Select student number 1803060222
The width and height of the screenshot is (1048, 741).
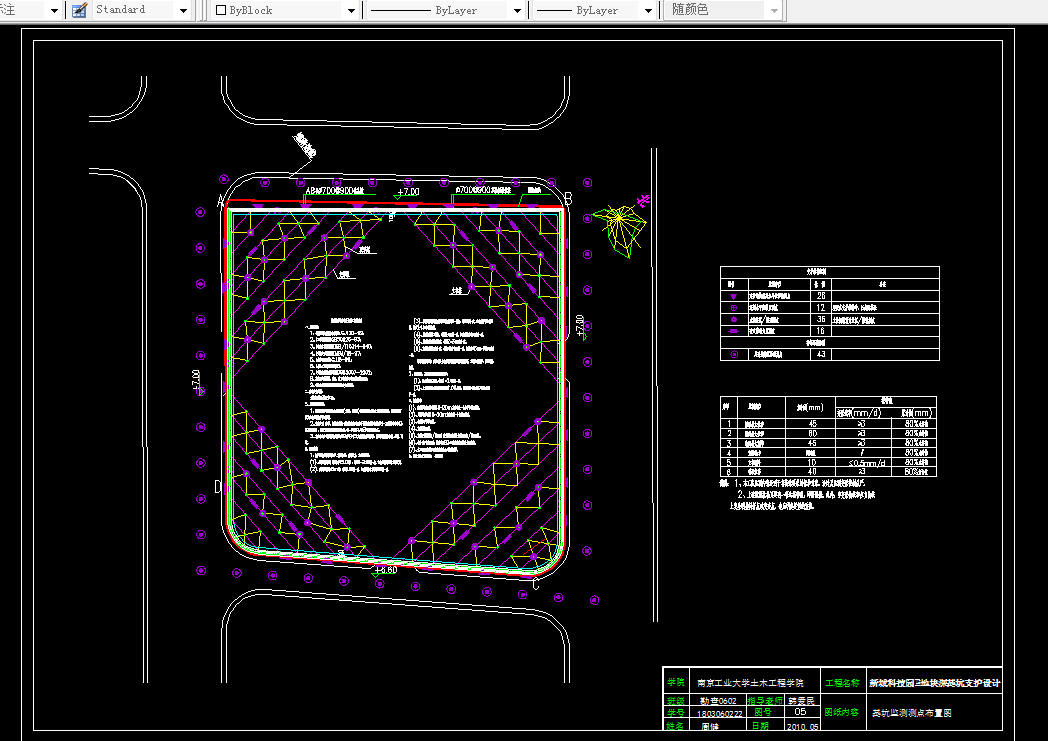tap(719, 714)
